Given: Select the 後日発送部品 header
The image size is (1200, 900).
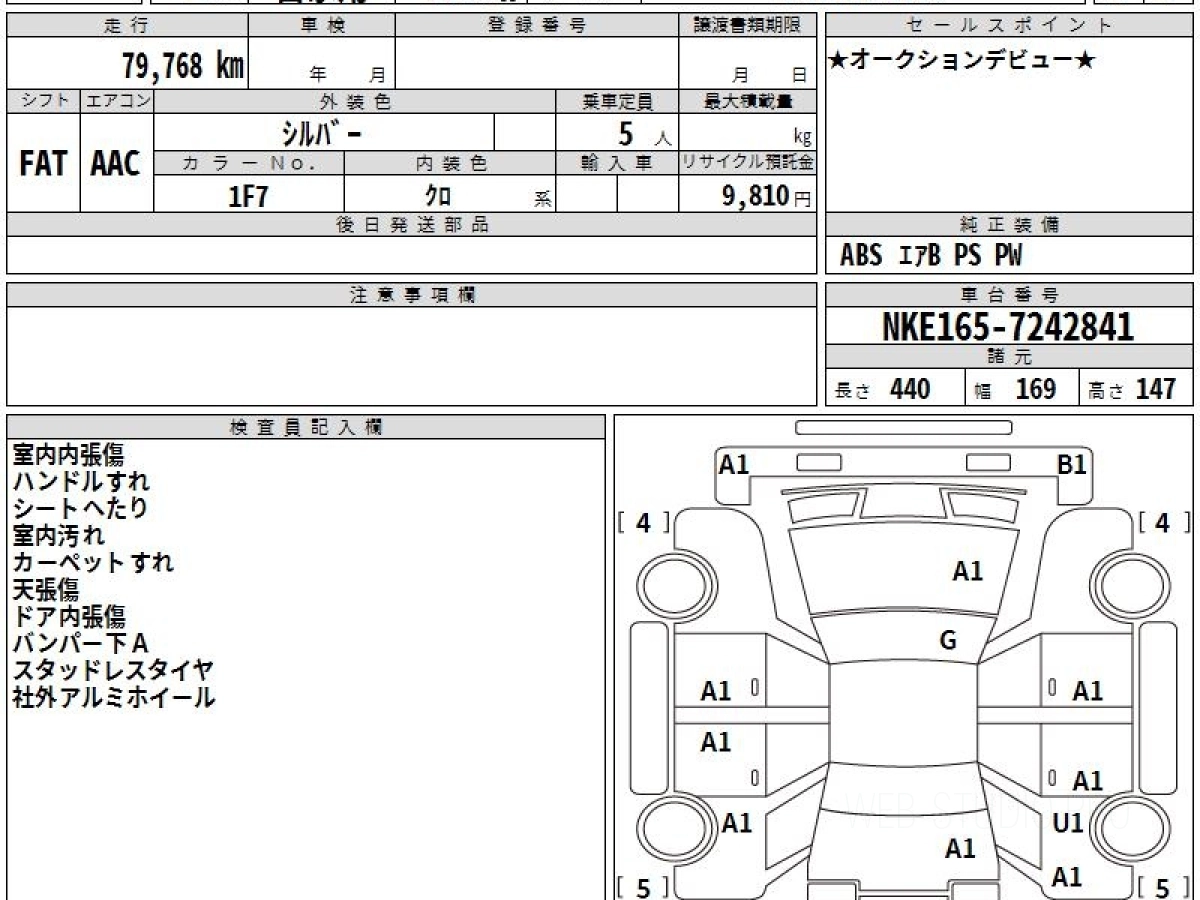Looking at the screenshot, I should click(411, 225).
